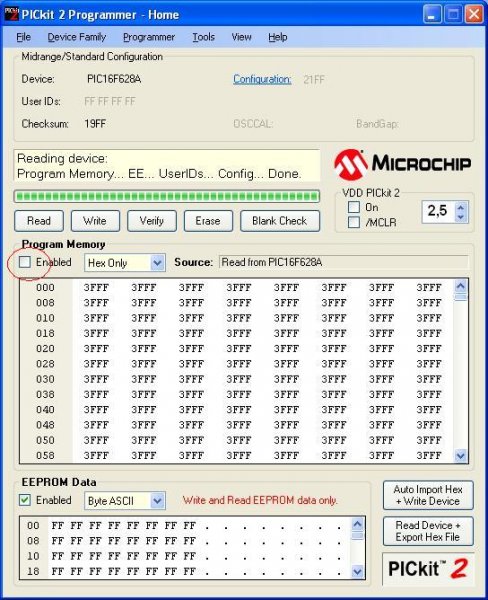
Task: Open the View menu
Action: coord(241,37)
